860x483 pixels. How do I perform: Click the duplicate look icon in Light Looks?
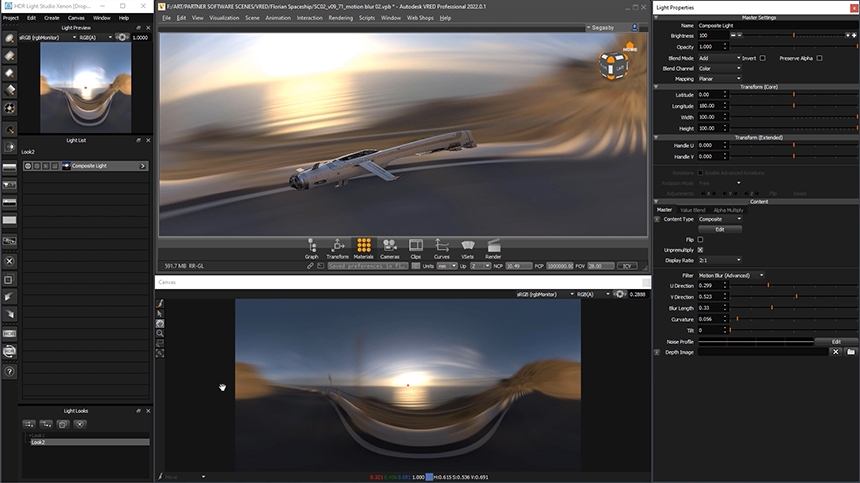[x=63, y=424]
